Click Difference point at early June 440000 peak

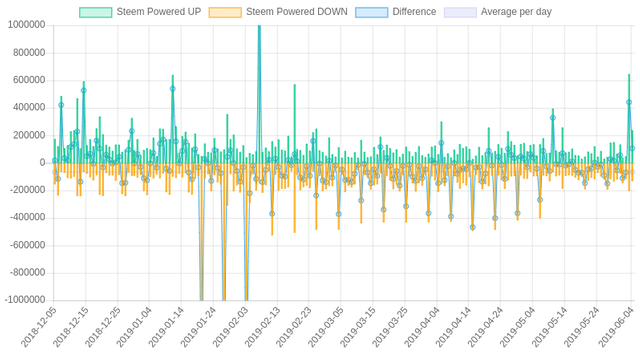click(629, 102)
